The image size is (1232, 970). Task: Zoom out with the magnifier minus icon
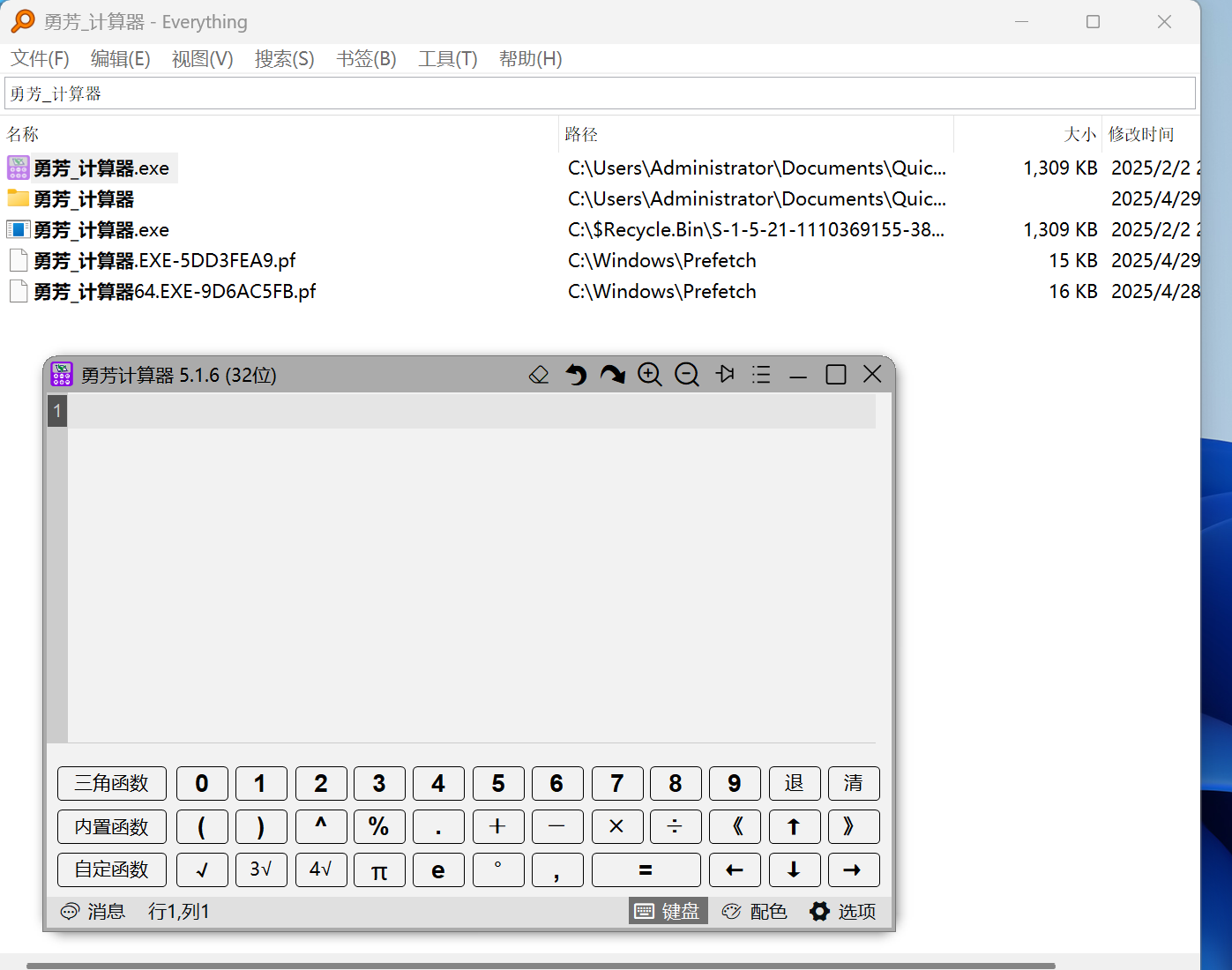tap(687, 375)
